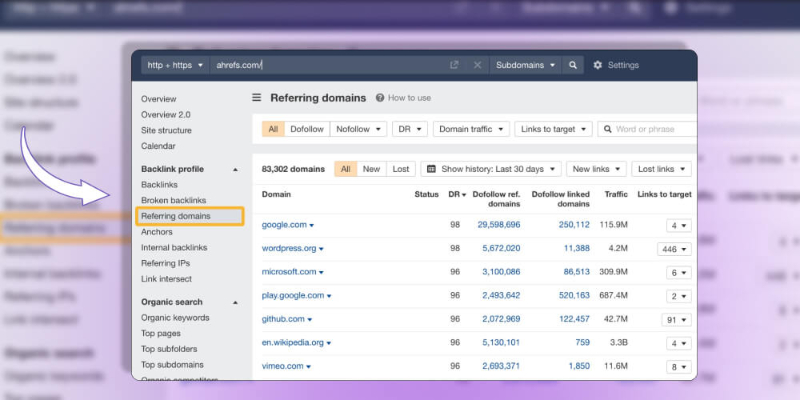Open wordpress.org links to target dropdown (446)
This screenshot has height=400, width=800.
[x=674, y=249]
